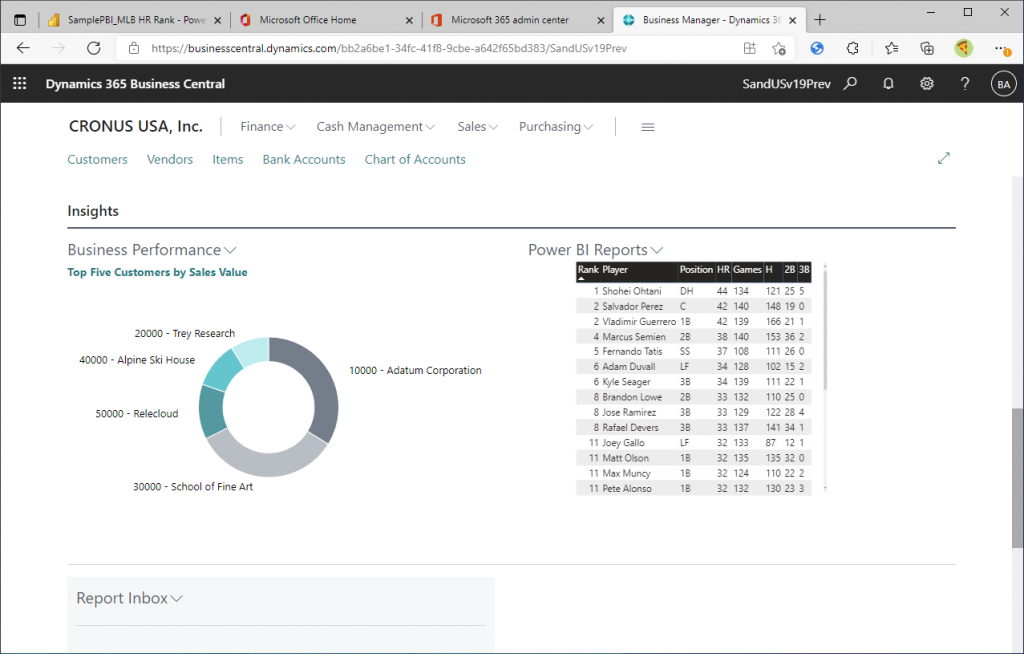1024x654 pixels.
Task: Open a new browser tab
Action: pyautogui.click(x=820, y=20)
